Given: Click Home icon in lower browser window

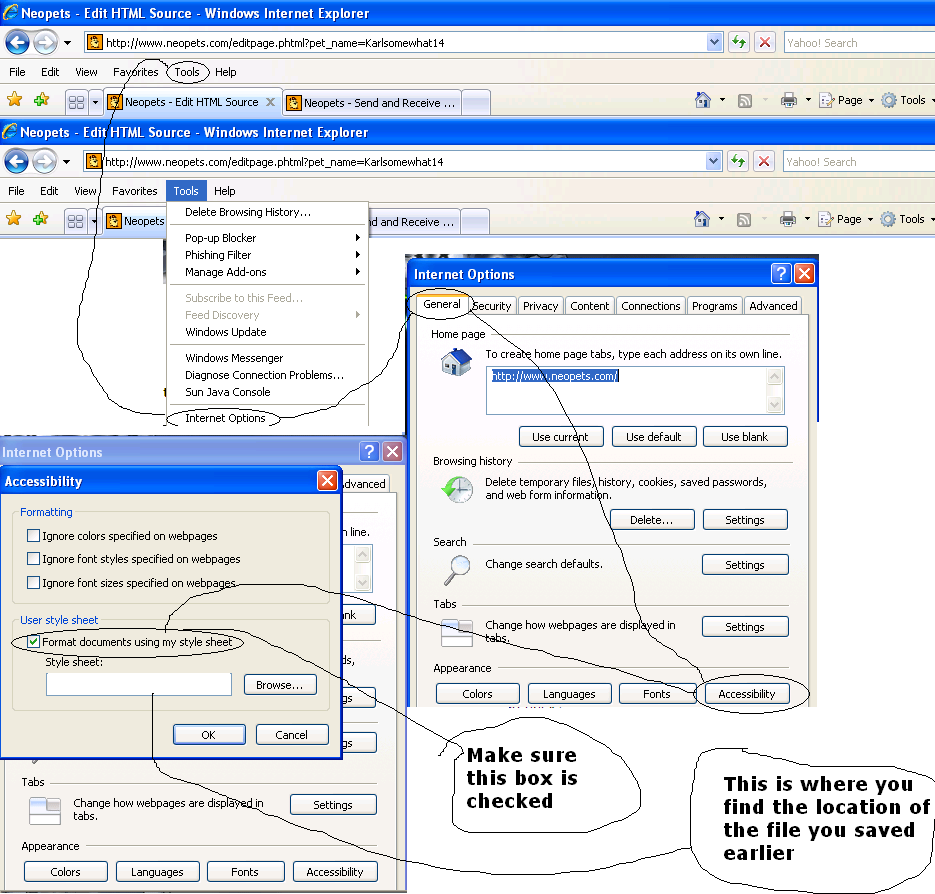Looking at the screenshot, I should (702, 219).
